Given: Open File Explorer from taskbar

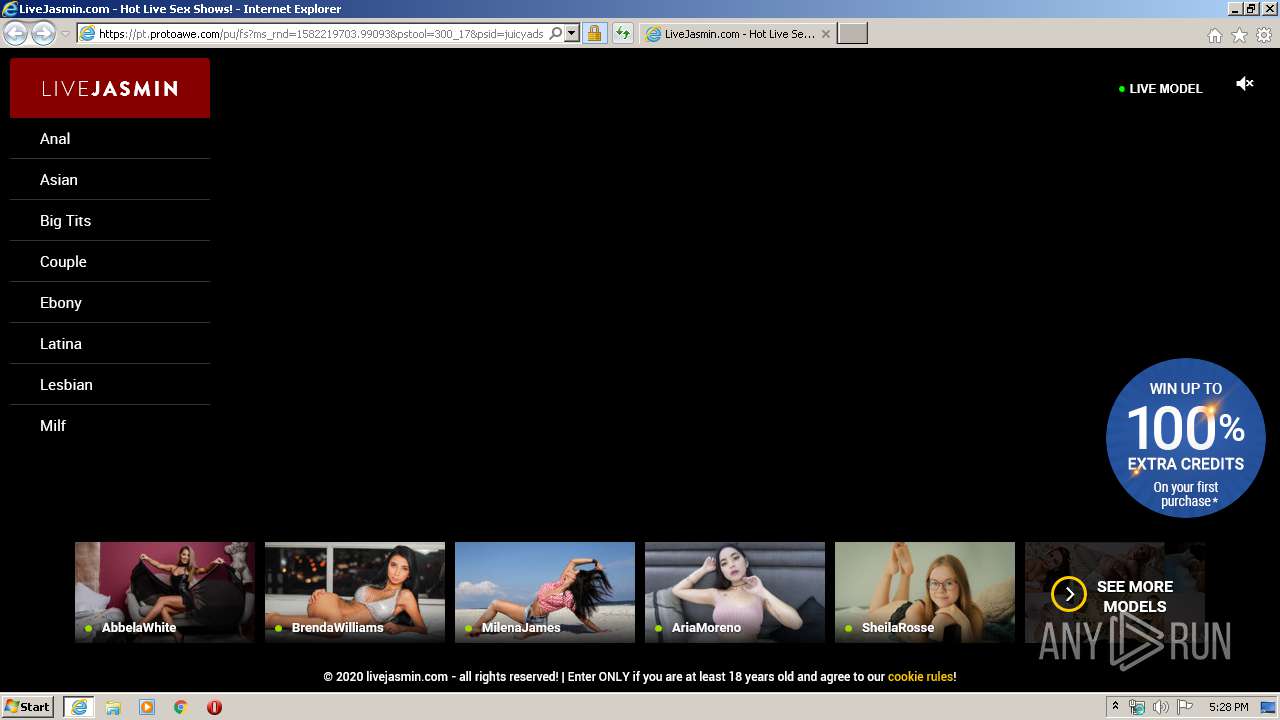Looking at the screenshot, I should 113,707.
